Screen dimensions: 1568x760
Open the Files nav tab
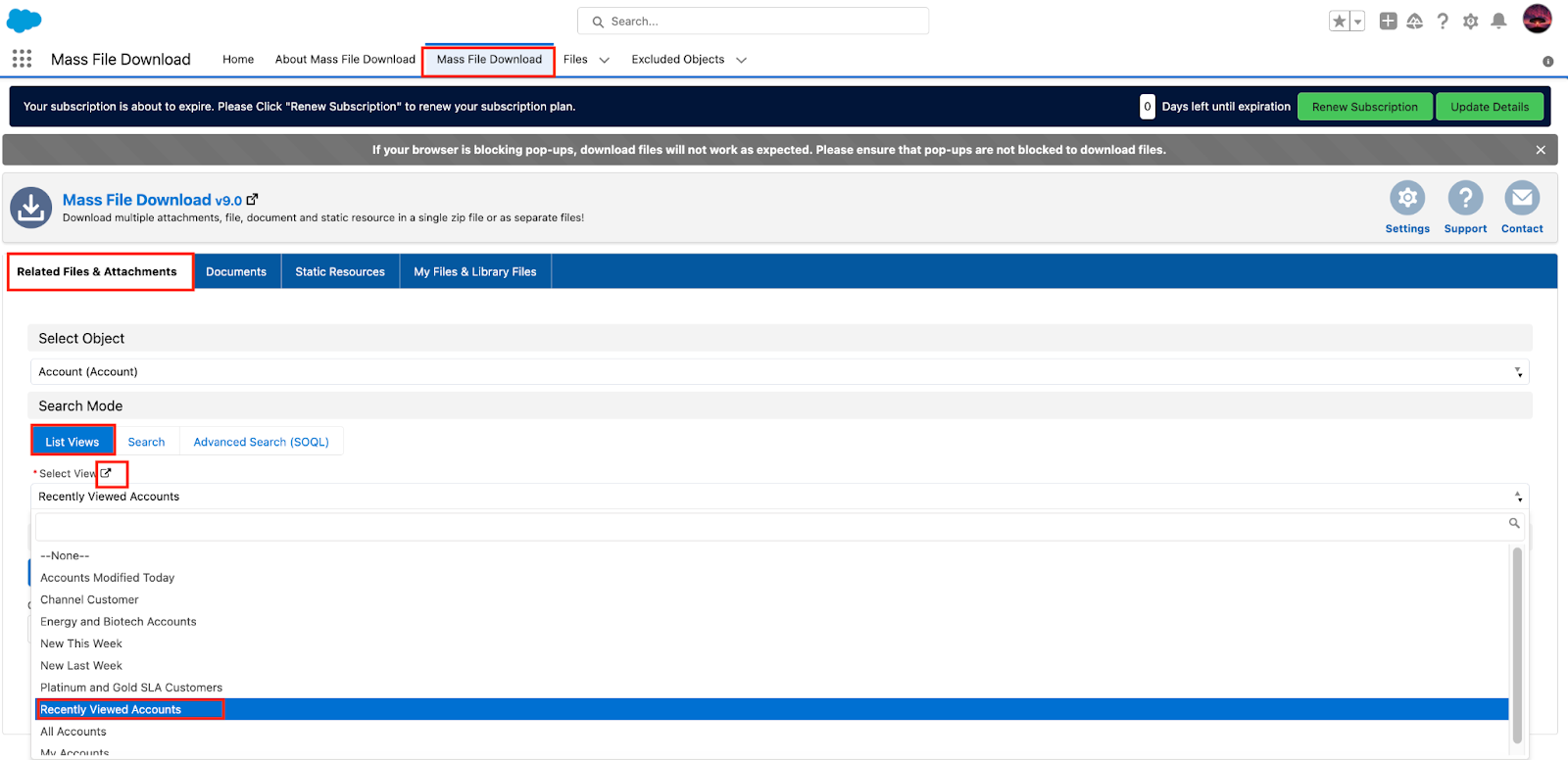coord(575,60)
